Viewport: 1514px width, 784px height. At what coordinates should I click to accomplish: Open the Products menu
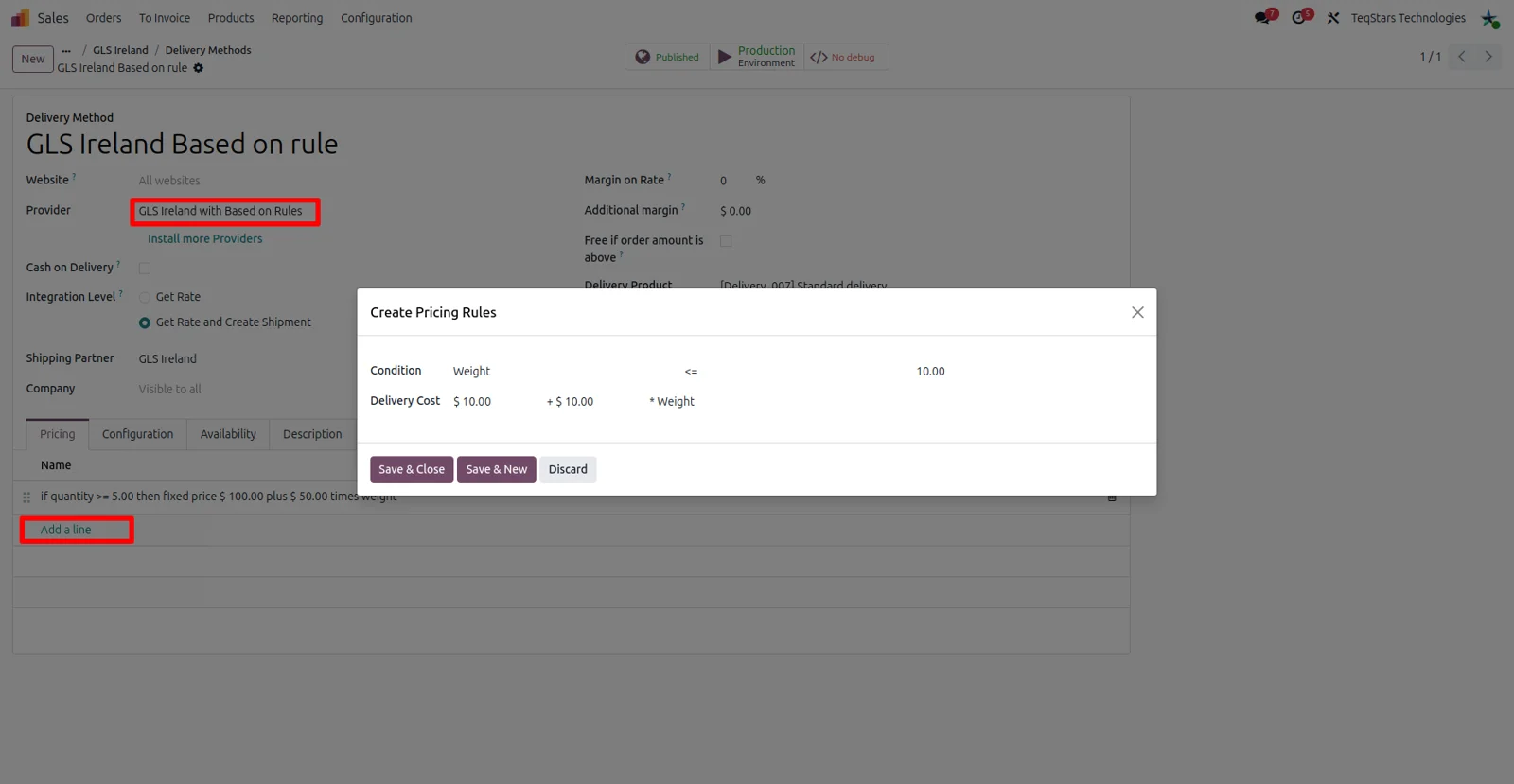point(231,18)
